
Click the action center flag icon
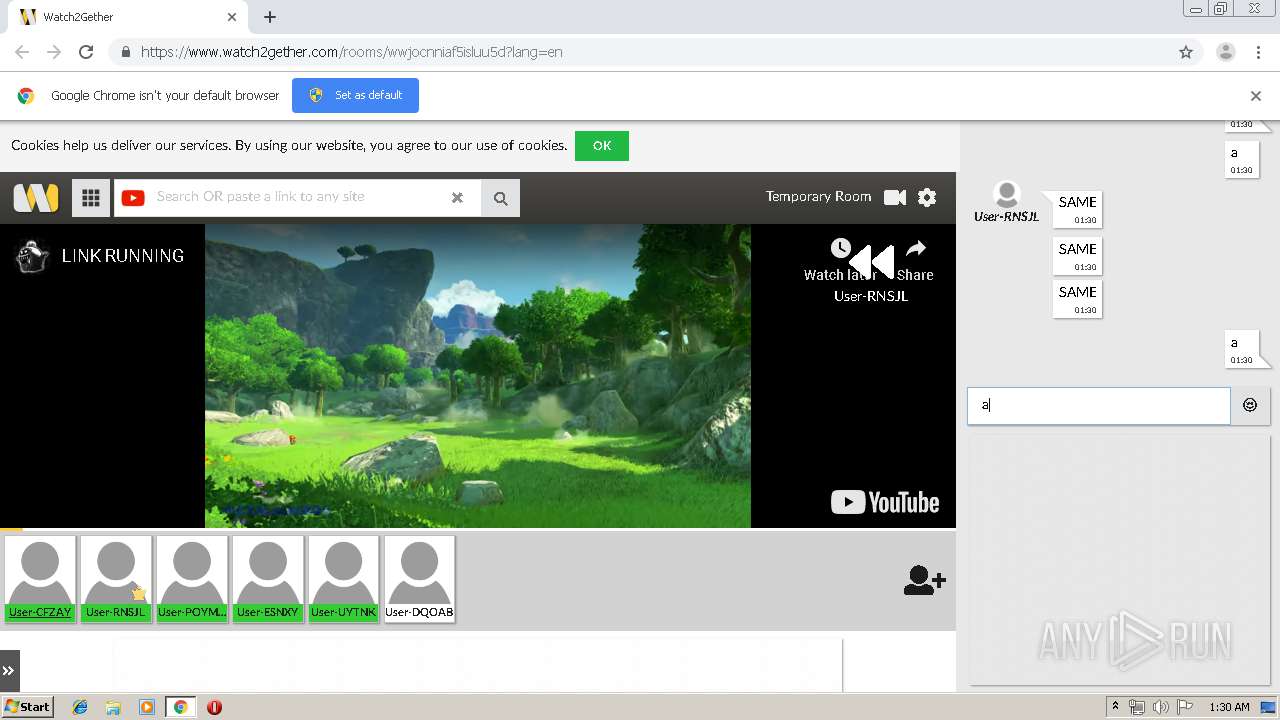tap(1185, 707)
